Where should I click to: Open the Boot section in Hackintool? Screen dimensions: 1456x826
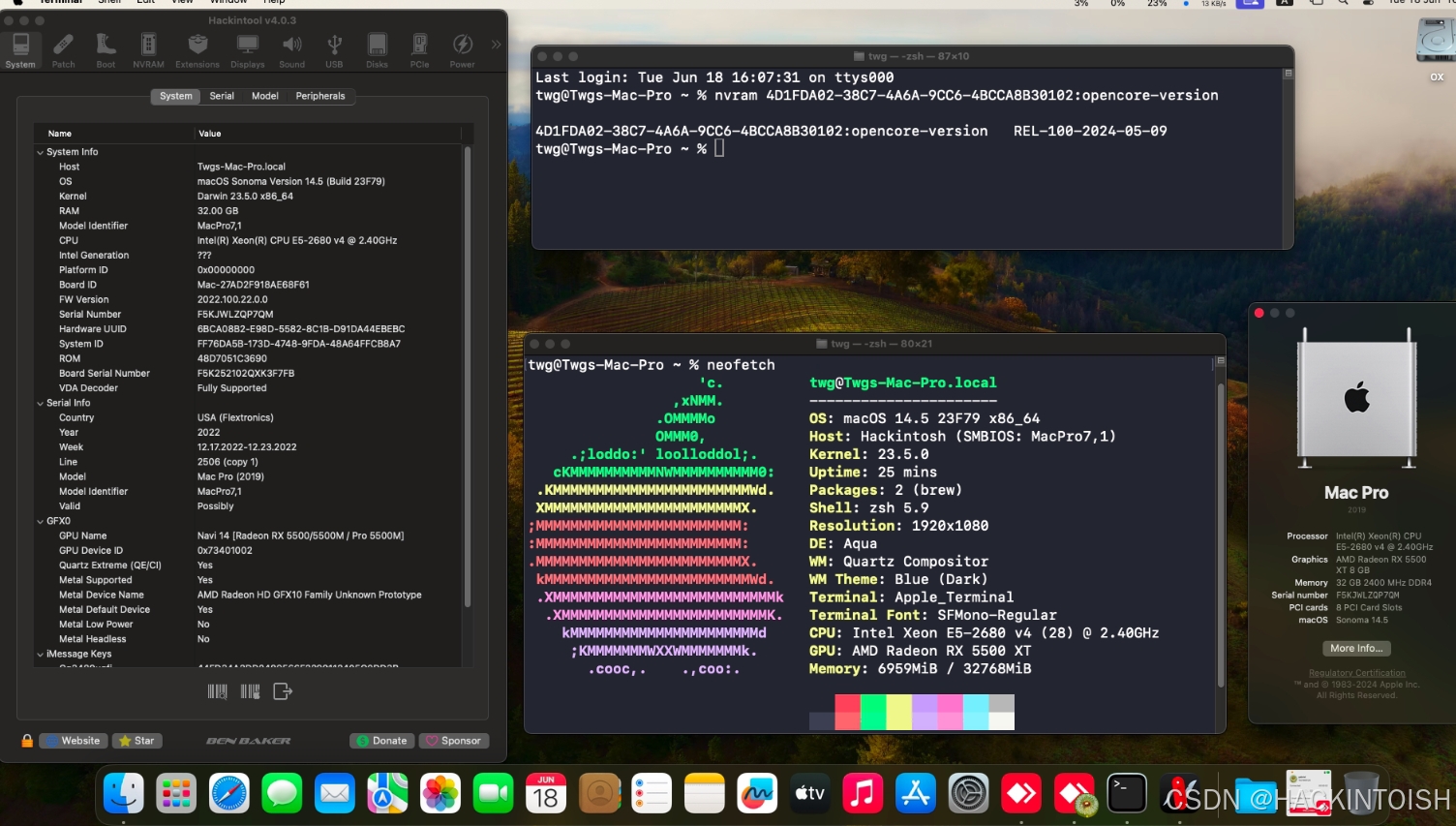tap(106, 50)
